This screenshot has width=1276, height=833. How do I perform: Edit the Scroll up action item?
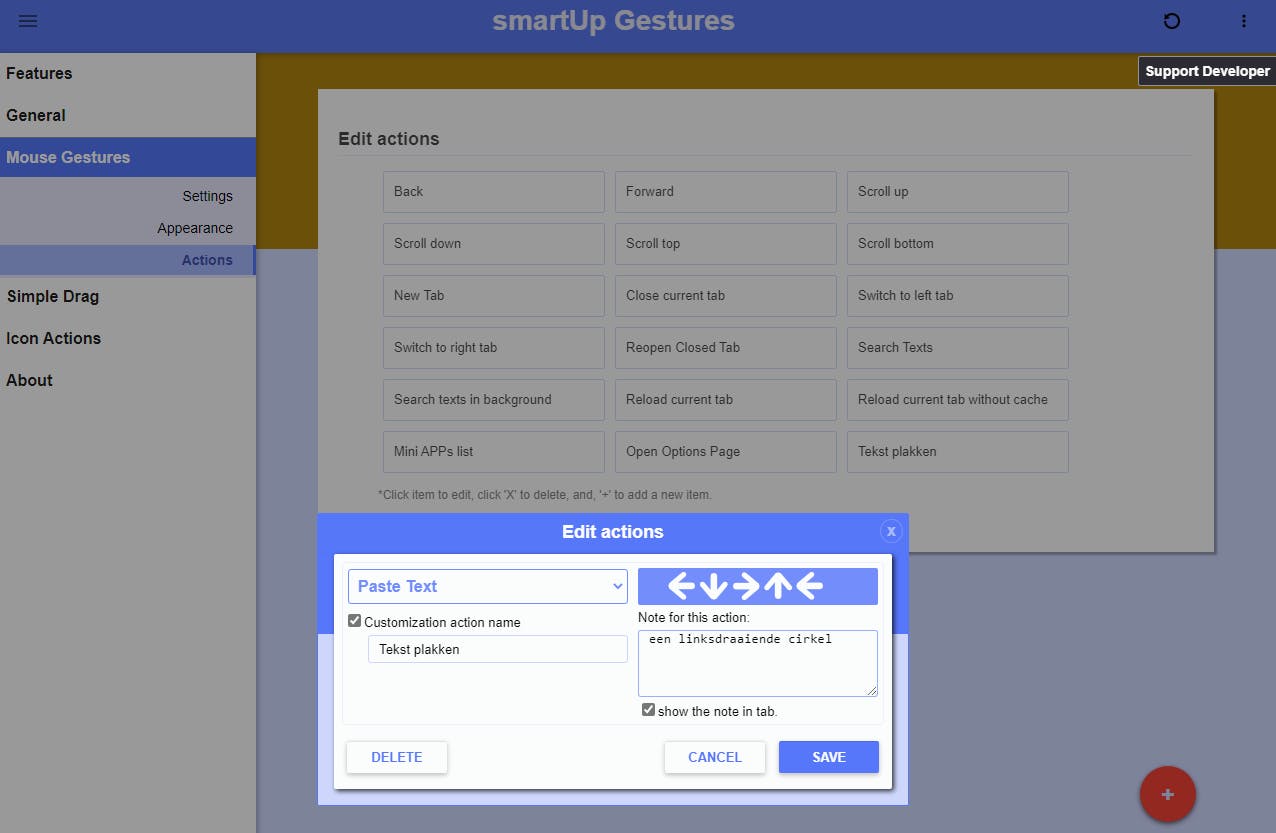coord(958,192)
